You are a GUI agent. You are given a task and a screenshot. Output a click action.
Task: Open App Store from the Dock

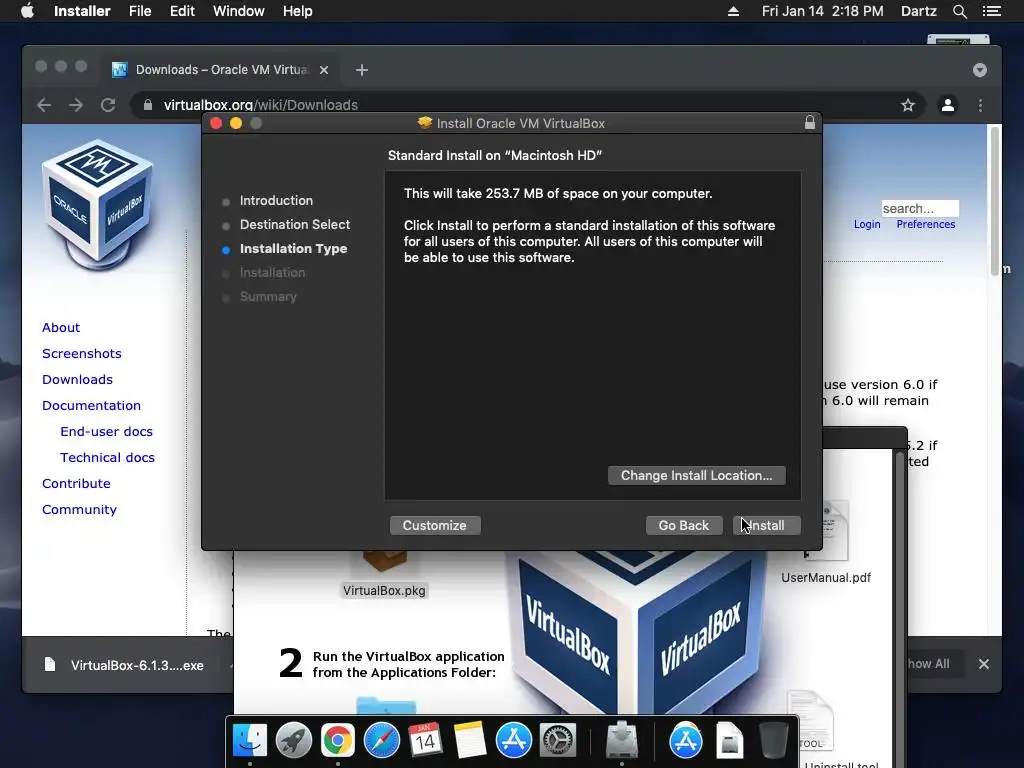tap(514, 741)
